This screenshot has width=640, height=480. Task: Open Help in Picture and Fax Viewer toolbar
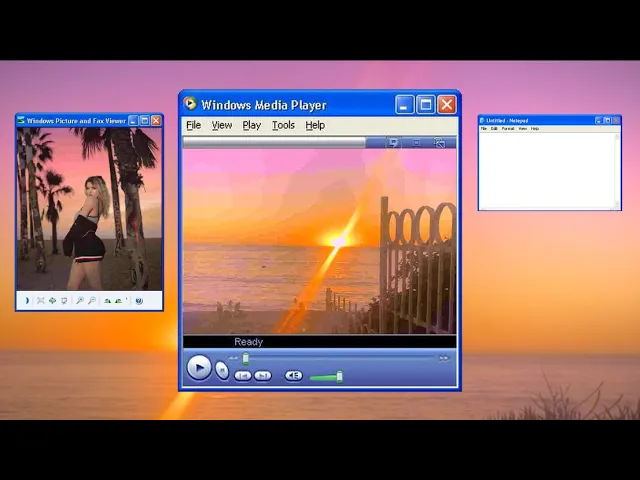coord(139,300)
